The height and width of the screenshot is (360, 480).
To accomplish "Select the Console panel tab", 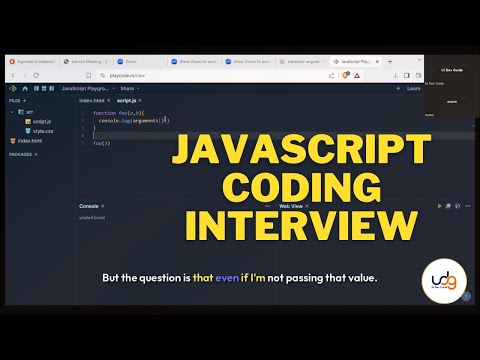I will pyautogui.click(x=89, y=206).
